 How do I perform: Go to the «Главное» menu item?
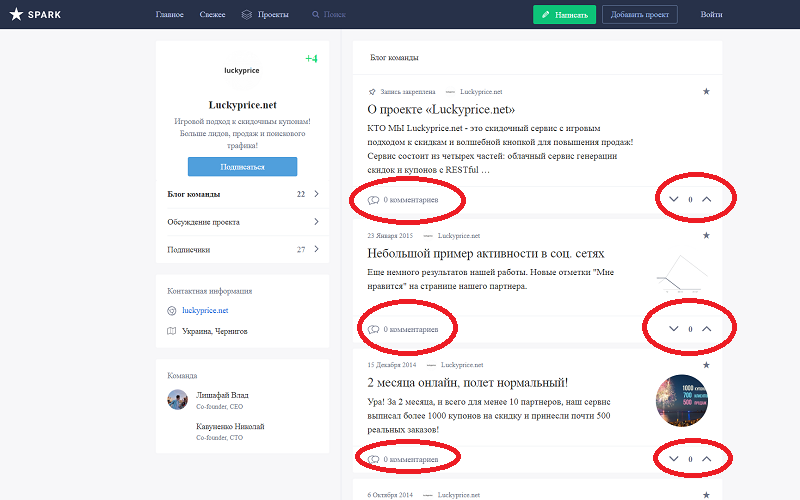(x=171, y=15)
